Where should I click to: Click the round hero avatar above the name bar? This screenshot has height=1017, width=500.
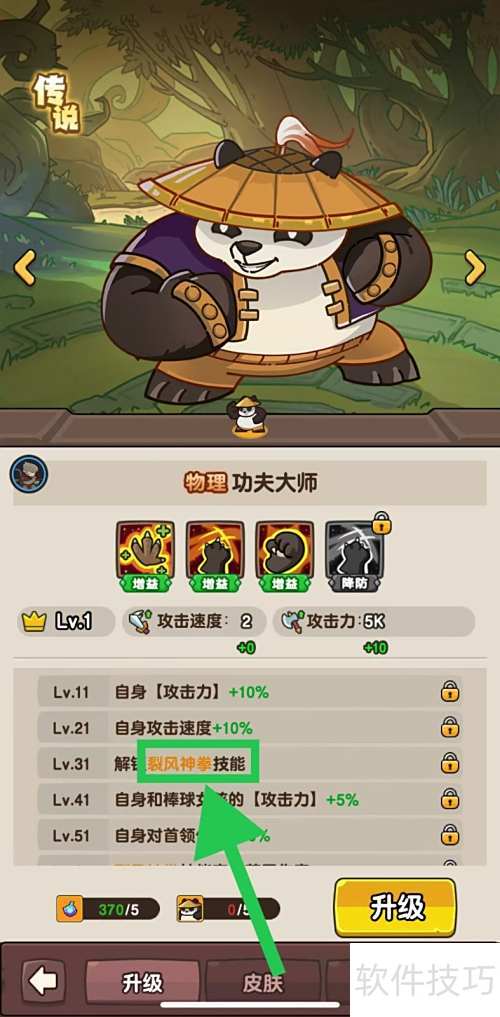click(29, 474)
